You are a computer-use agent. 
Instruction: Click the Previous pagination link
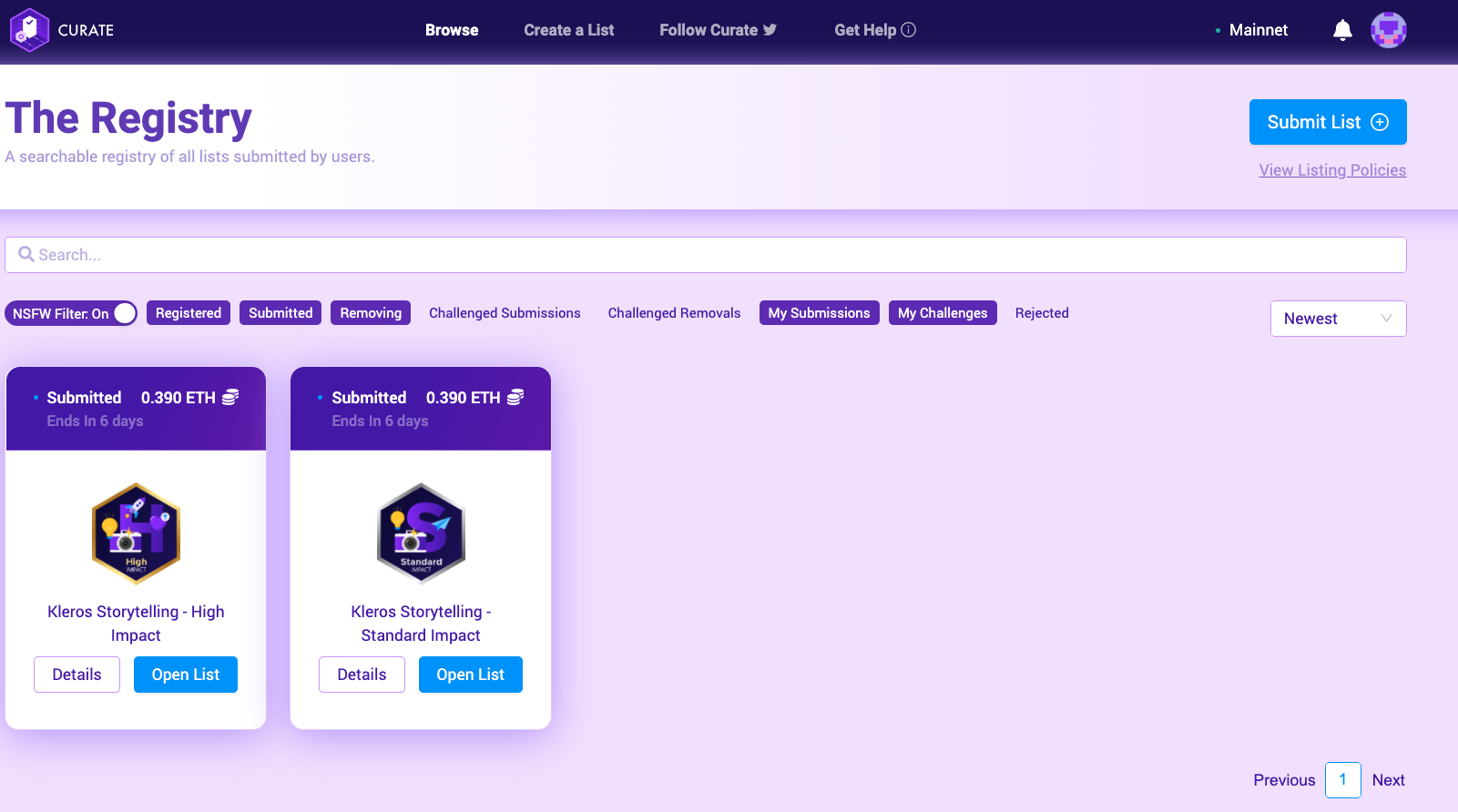(1284, 780)
